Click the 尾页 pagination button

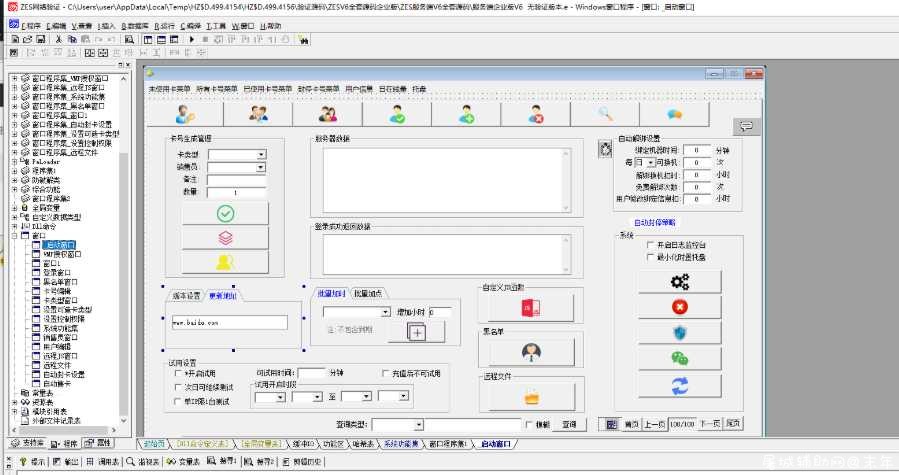click(733, 424)
